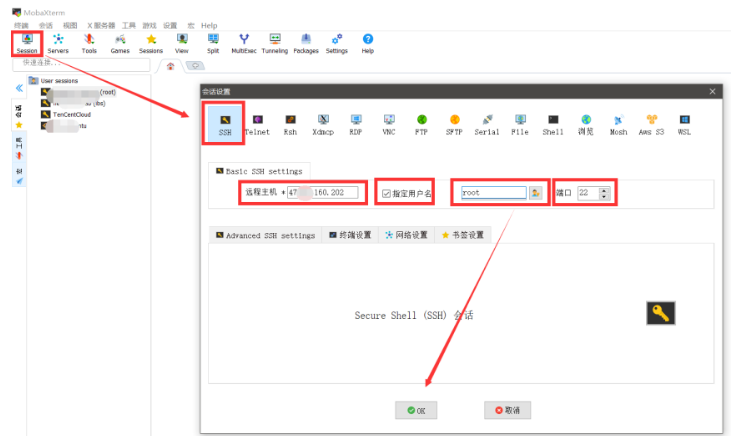This screenshot has height=436, width=731.
Task: Close the 会话设置 dialog
Action: pyautogui.click(x=712, y=91)
